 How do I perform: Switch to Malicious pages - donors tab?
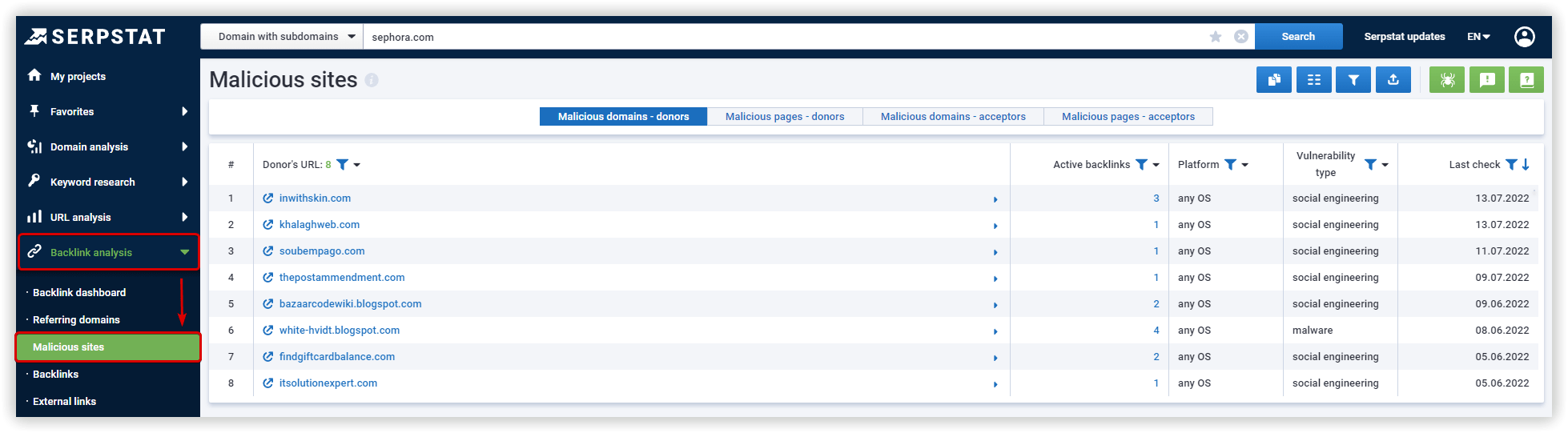pyautogui.click(x=785, y=117)
